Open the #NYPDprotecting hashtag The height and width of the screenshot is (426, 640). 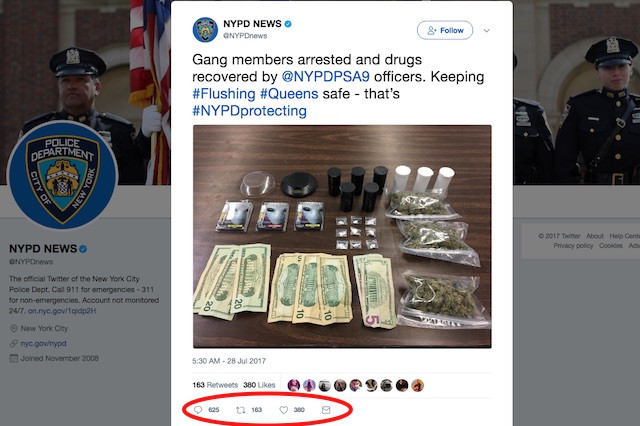click(x=249, y=111)
